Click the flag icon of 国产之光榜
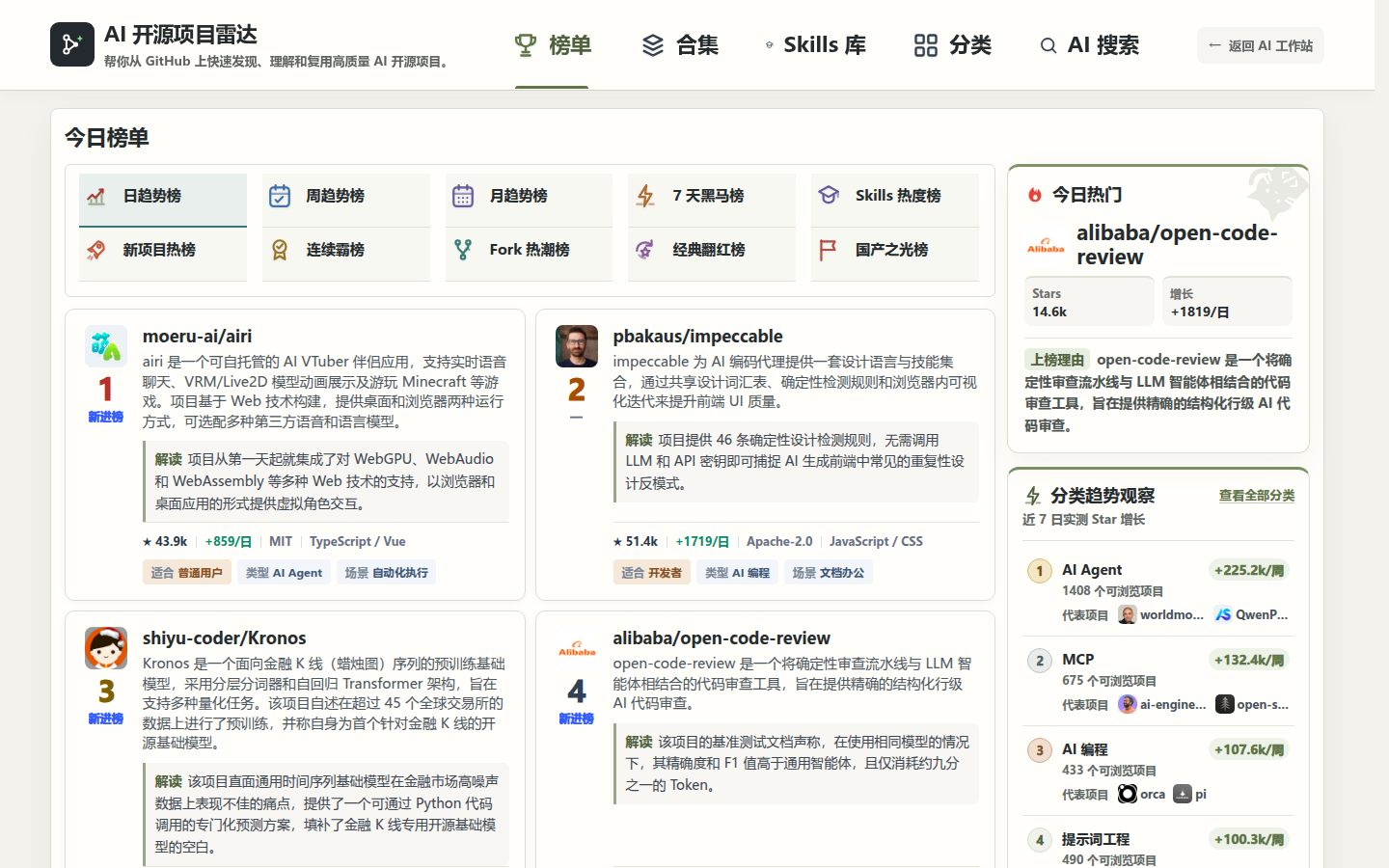Screen dimensions: 1389x868 828,250
